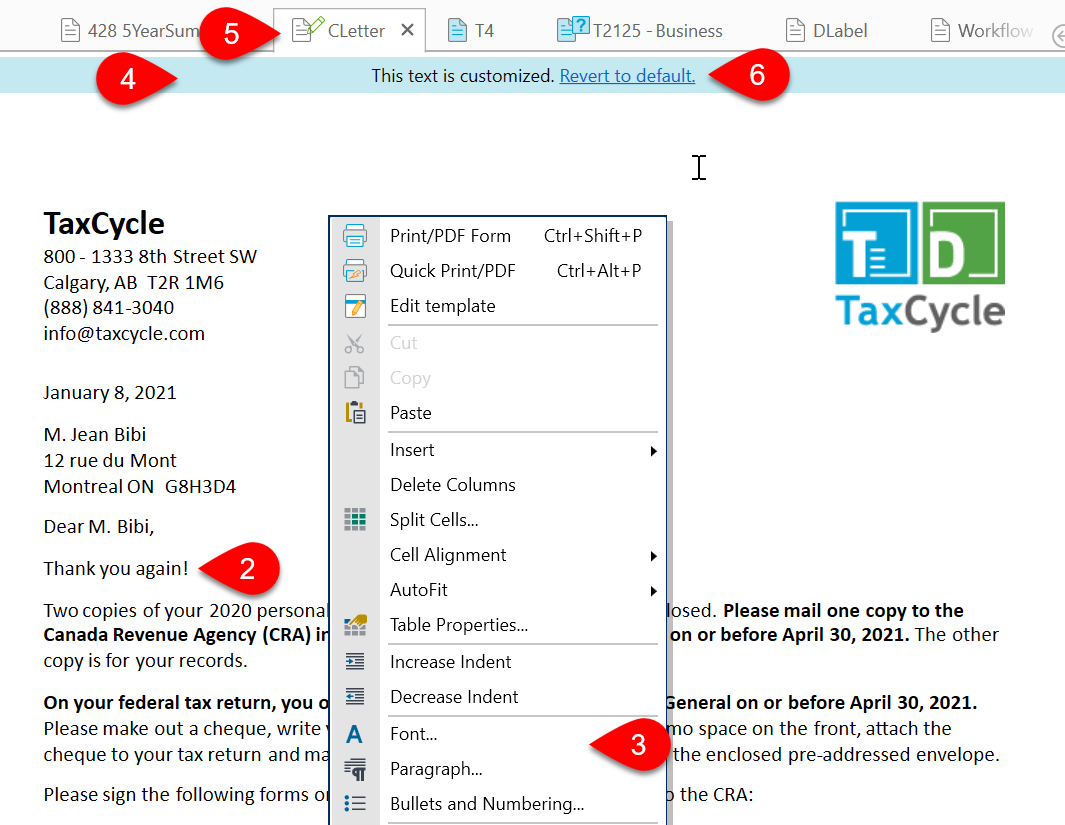The height and width of the screenshot is (825, 1065).
Task: Click the Montreal ON G8H3D4 address line
Action: [140, 487]
